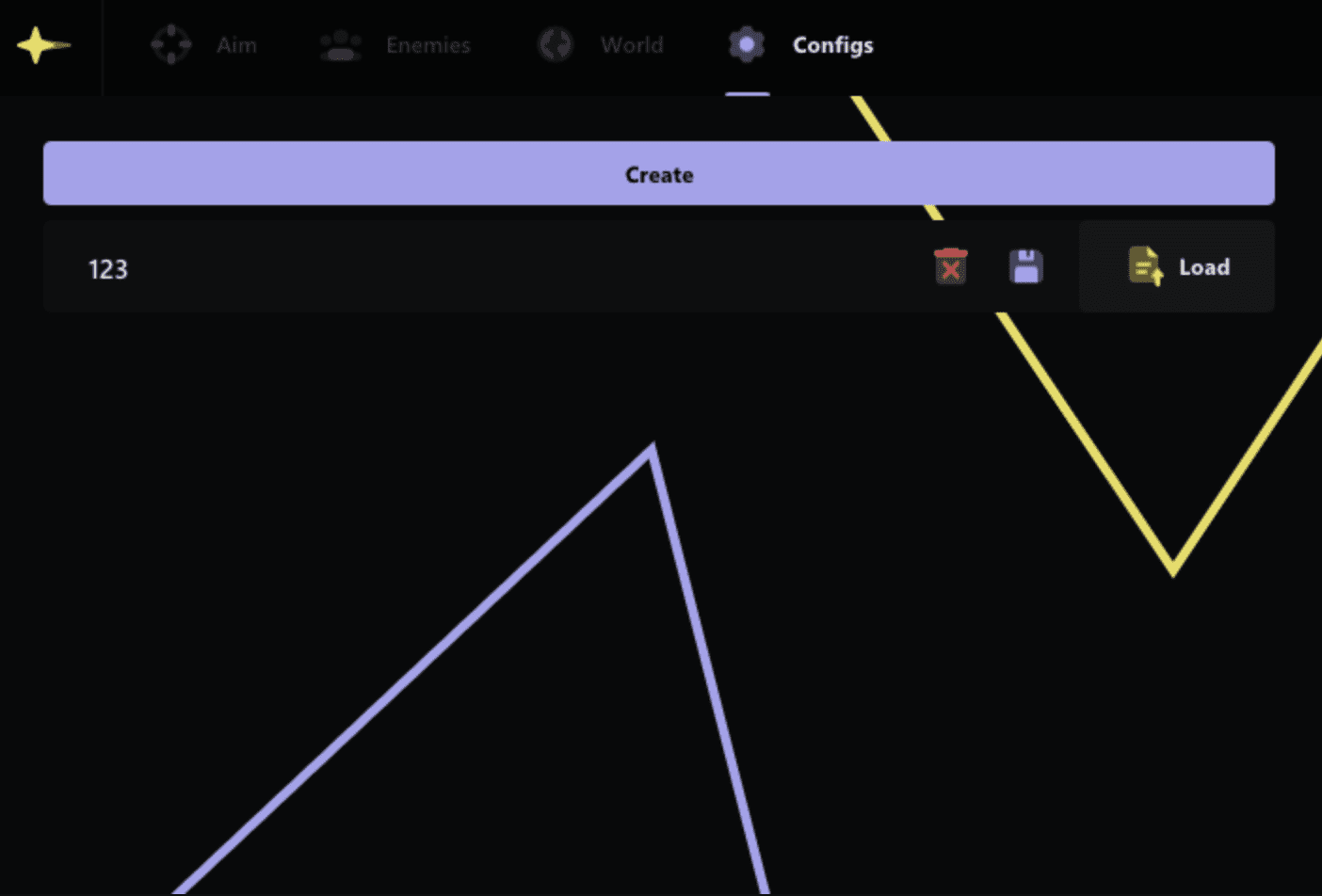The width and height of the screenshot is (1322, 896).
Task: Select the config named 123
Action: coord(108,269)
